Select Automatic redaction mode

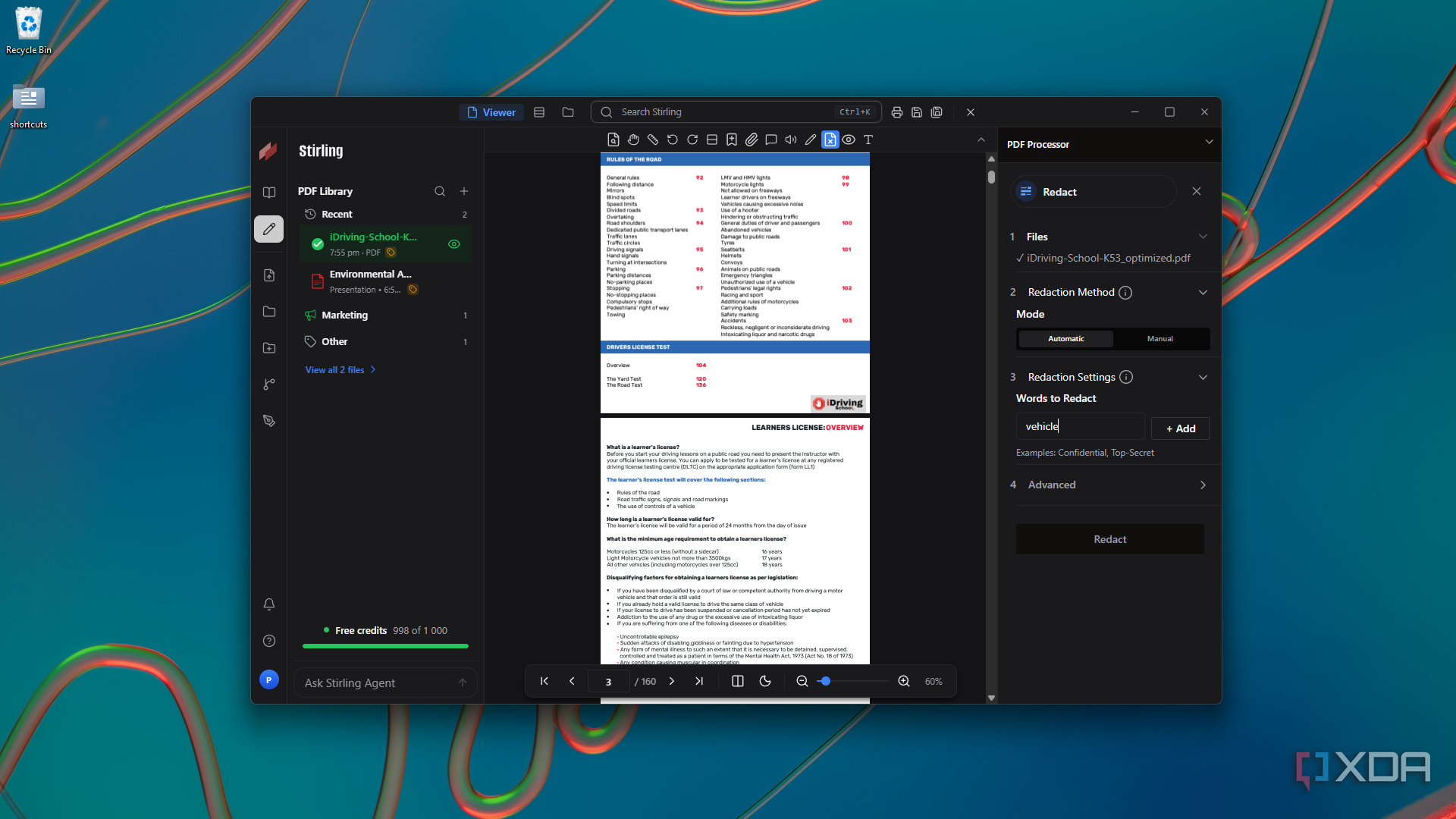coord(1065,339)
